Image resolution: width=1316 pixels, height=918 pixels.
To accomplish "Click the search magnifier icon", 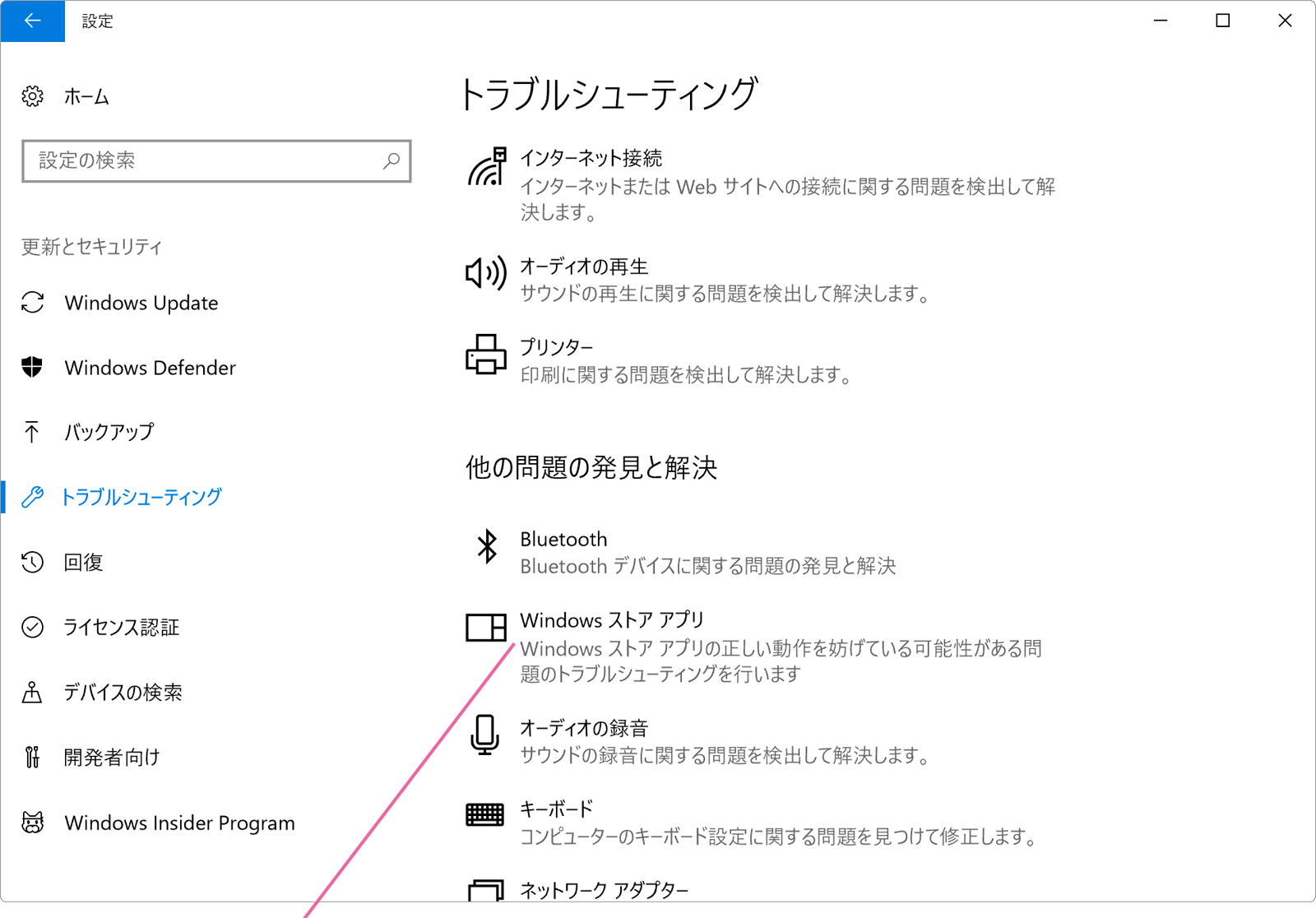I will (392, 160).
